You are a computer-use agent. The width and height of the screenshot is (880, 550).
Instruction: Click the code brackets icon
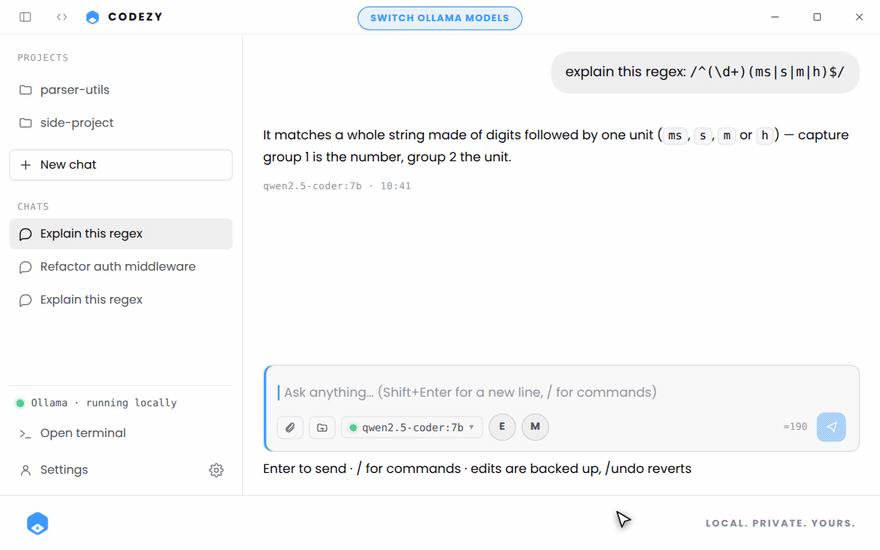click(x=62, y=17)
